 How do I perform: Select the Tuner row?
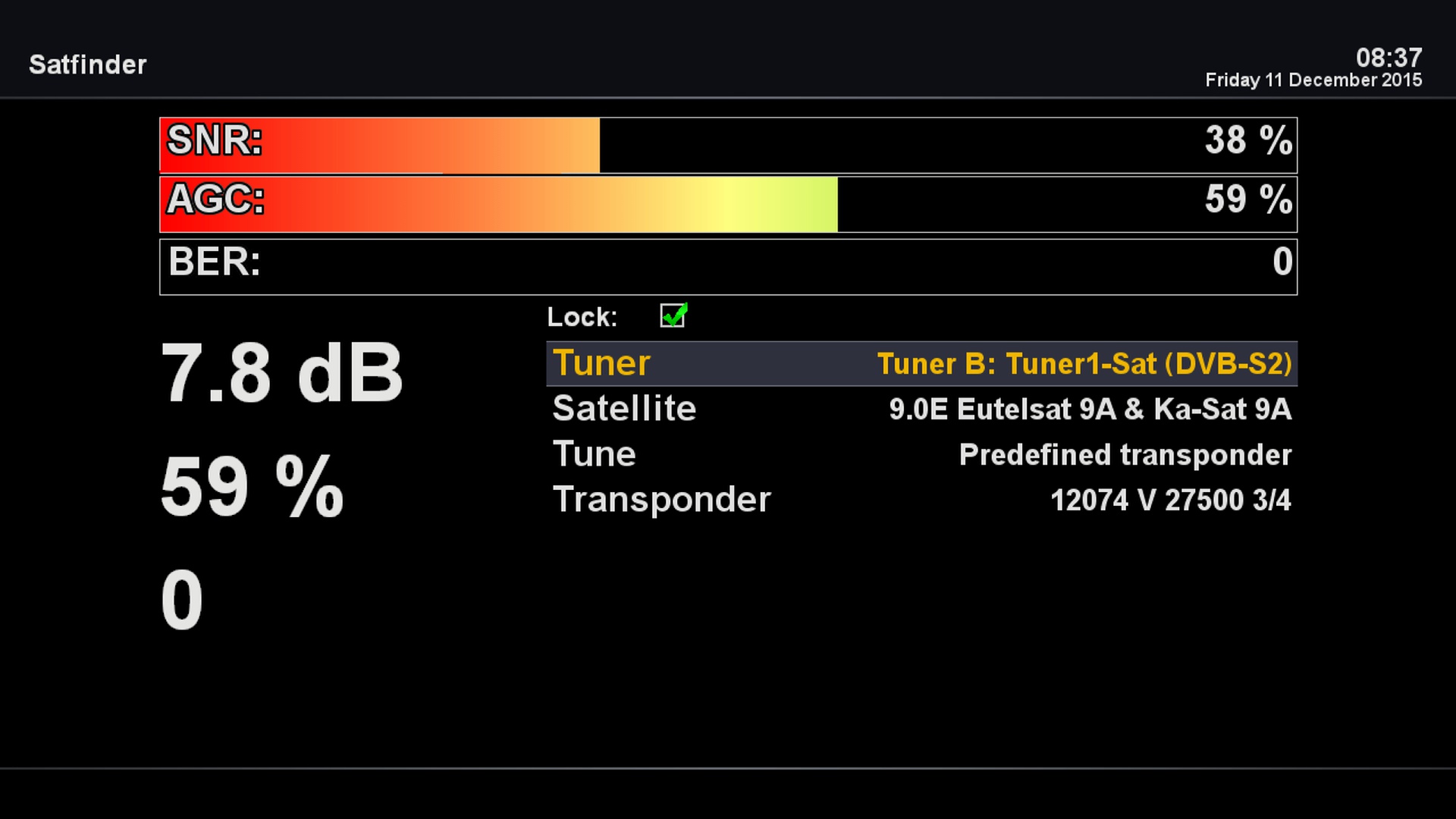(921, 363)
